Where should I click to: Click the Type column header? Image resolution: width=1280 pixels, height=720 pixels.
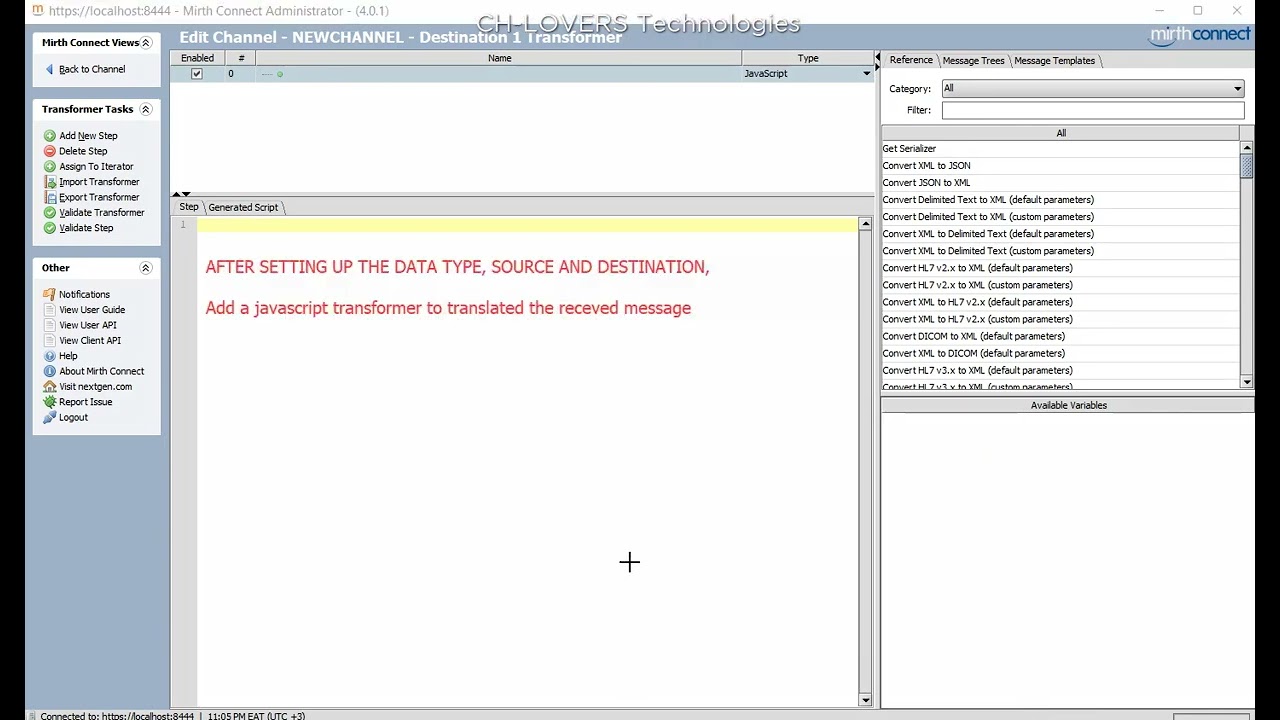tap(808, 58)
